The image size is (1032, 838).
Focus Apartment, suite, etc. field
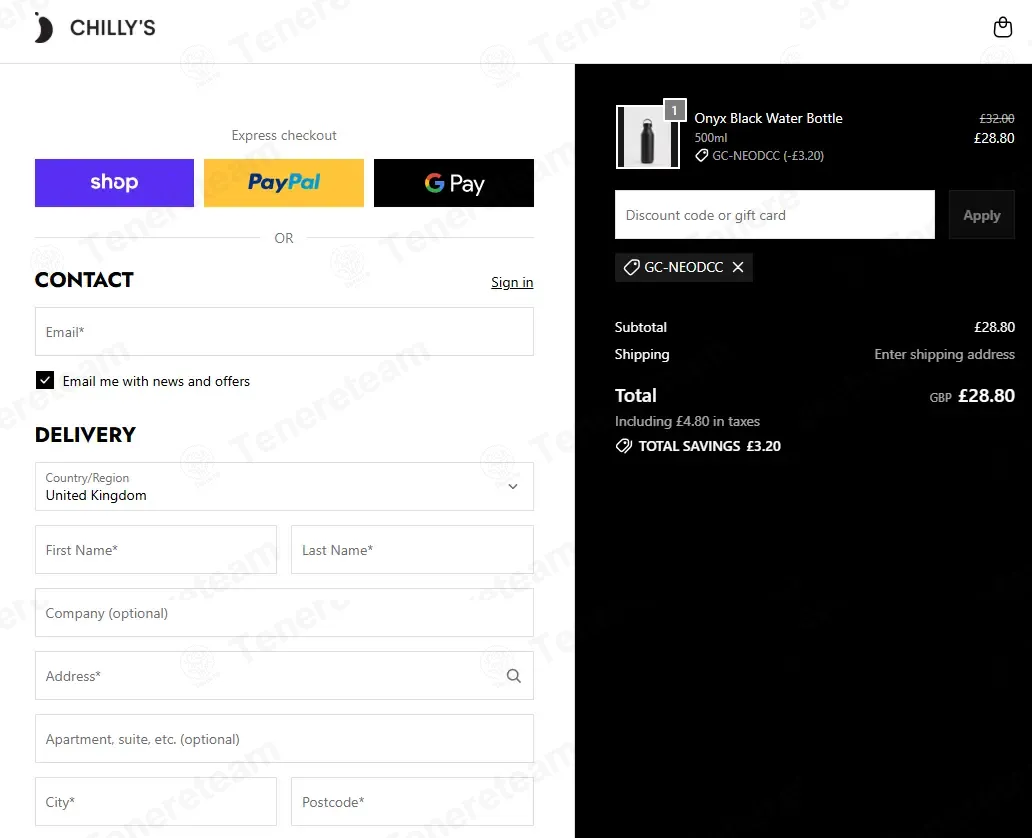[x=284, y=739]
